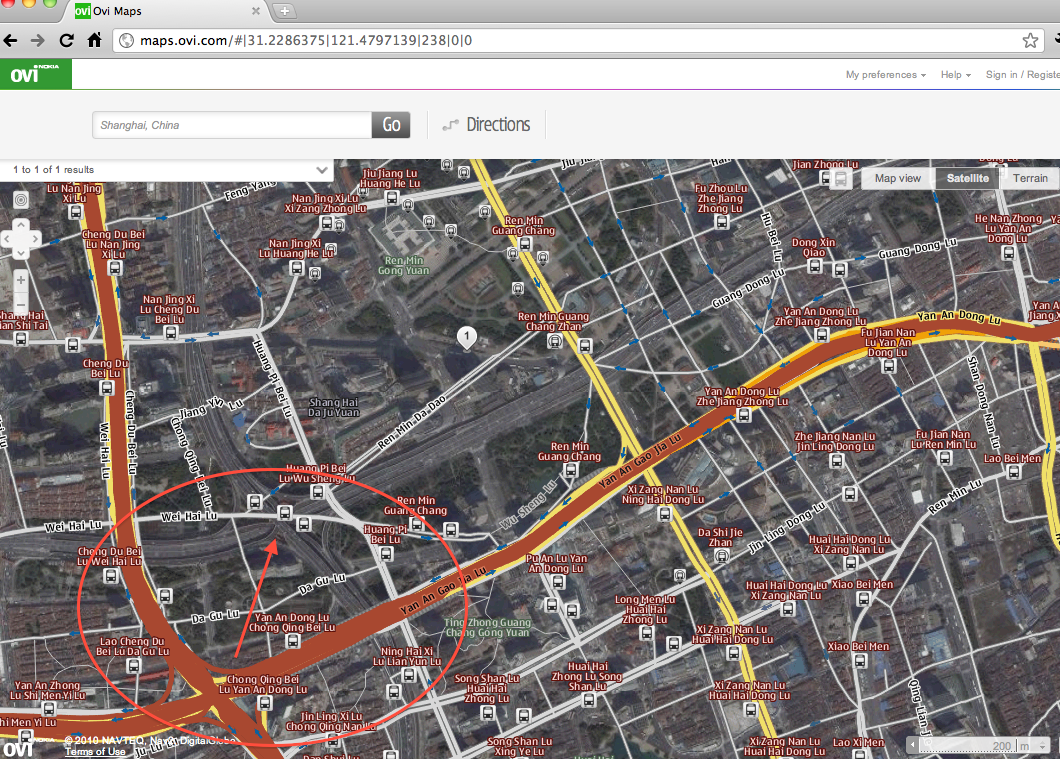Viewport: 1060px width, 759px height.
Task: Click the Ovi Nokia logo
Action: 35,75
